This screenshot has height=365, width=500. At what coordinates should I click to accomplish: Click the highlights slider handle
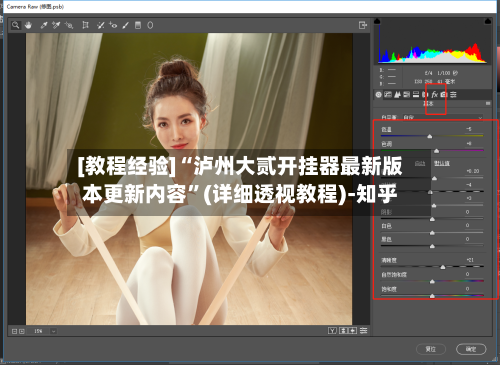pos(434,206)
